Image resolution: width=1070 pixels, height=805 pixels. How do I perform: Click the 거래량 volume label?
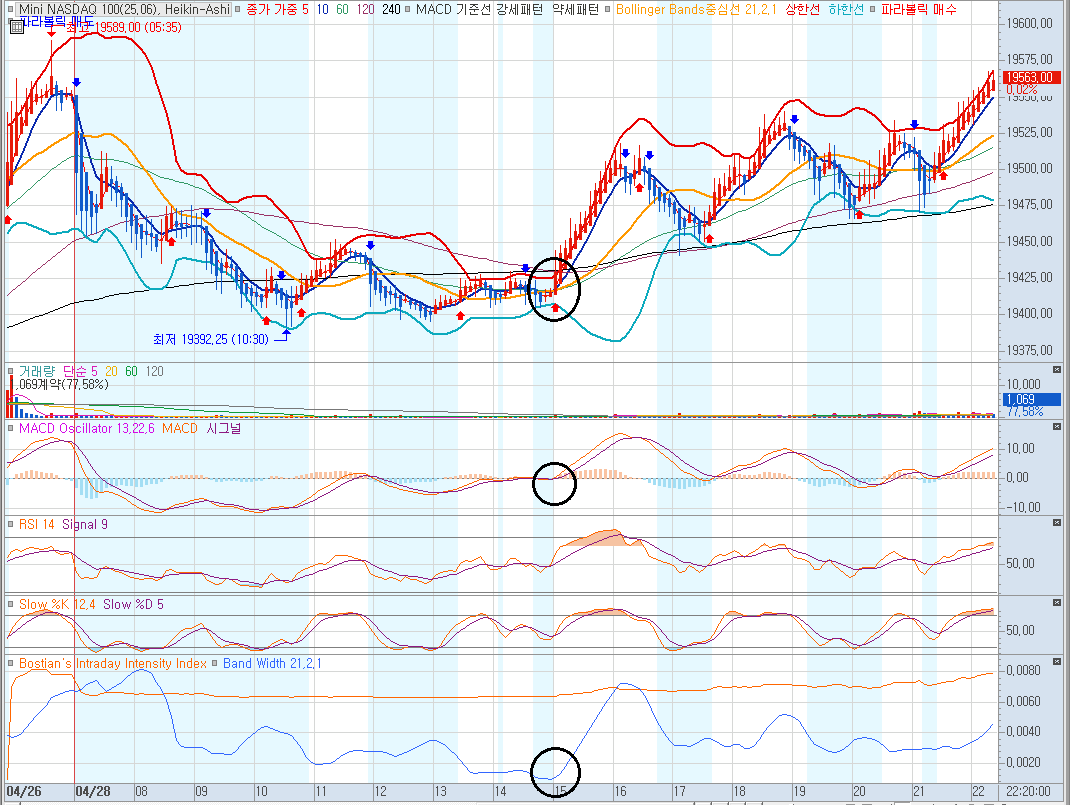[37, 371]
